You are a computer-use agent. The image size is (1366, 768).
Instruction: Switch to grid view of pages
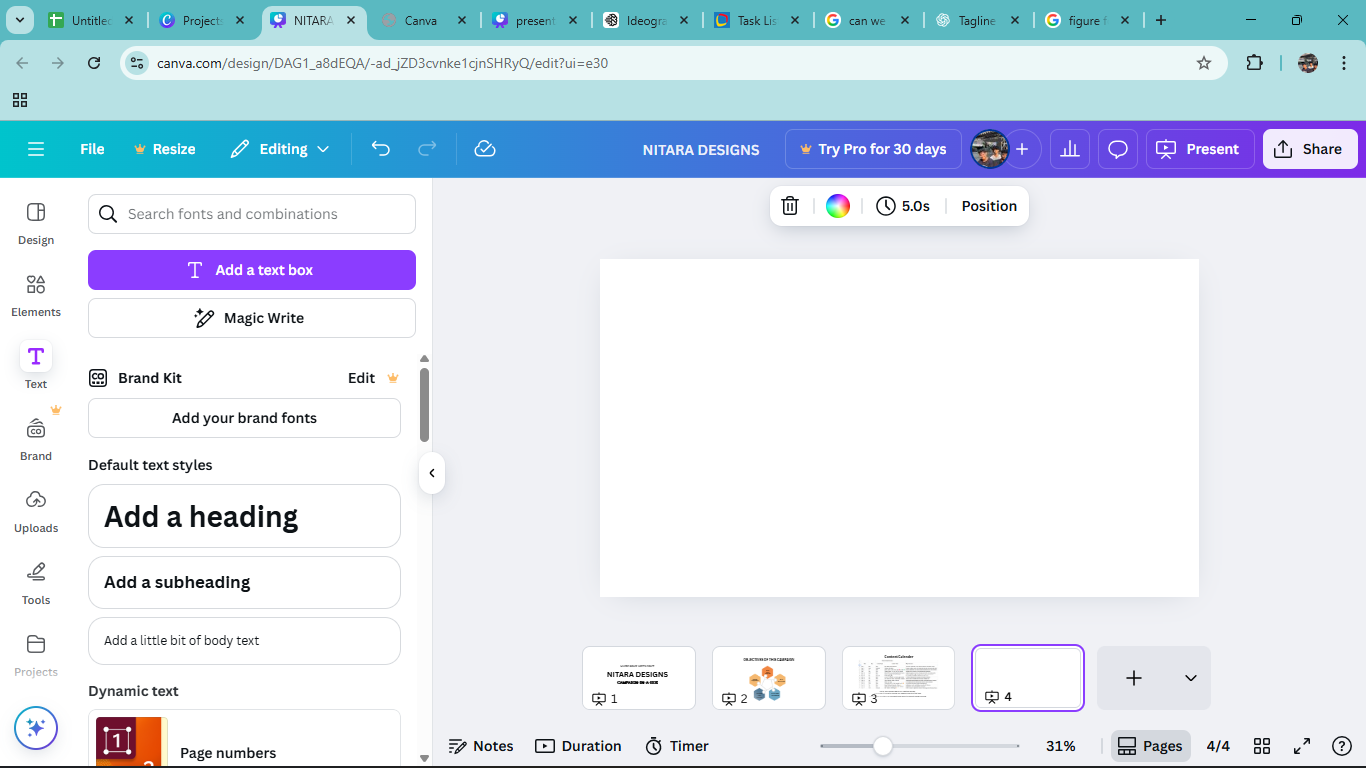pos(1262,746)
